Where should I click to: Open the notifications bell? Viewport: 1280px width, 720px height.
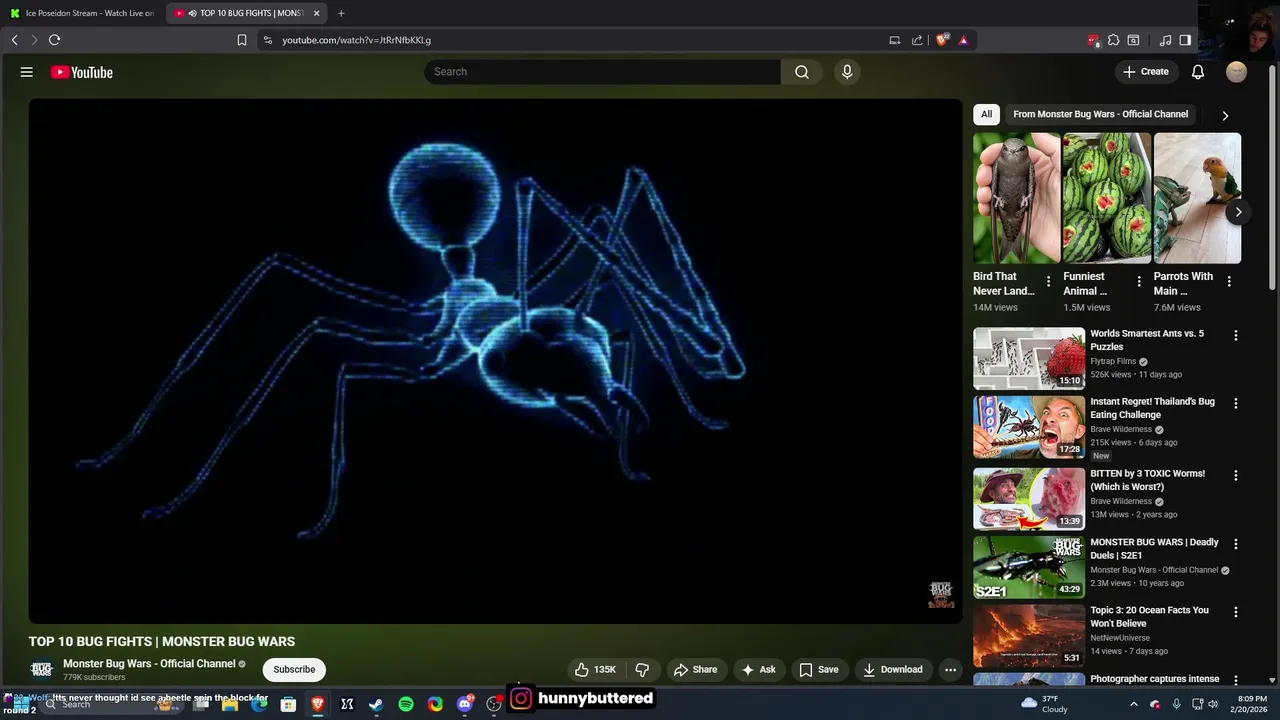(x=1198, y=72)
